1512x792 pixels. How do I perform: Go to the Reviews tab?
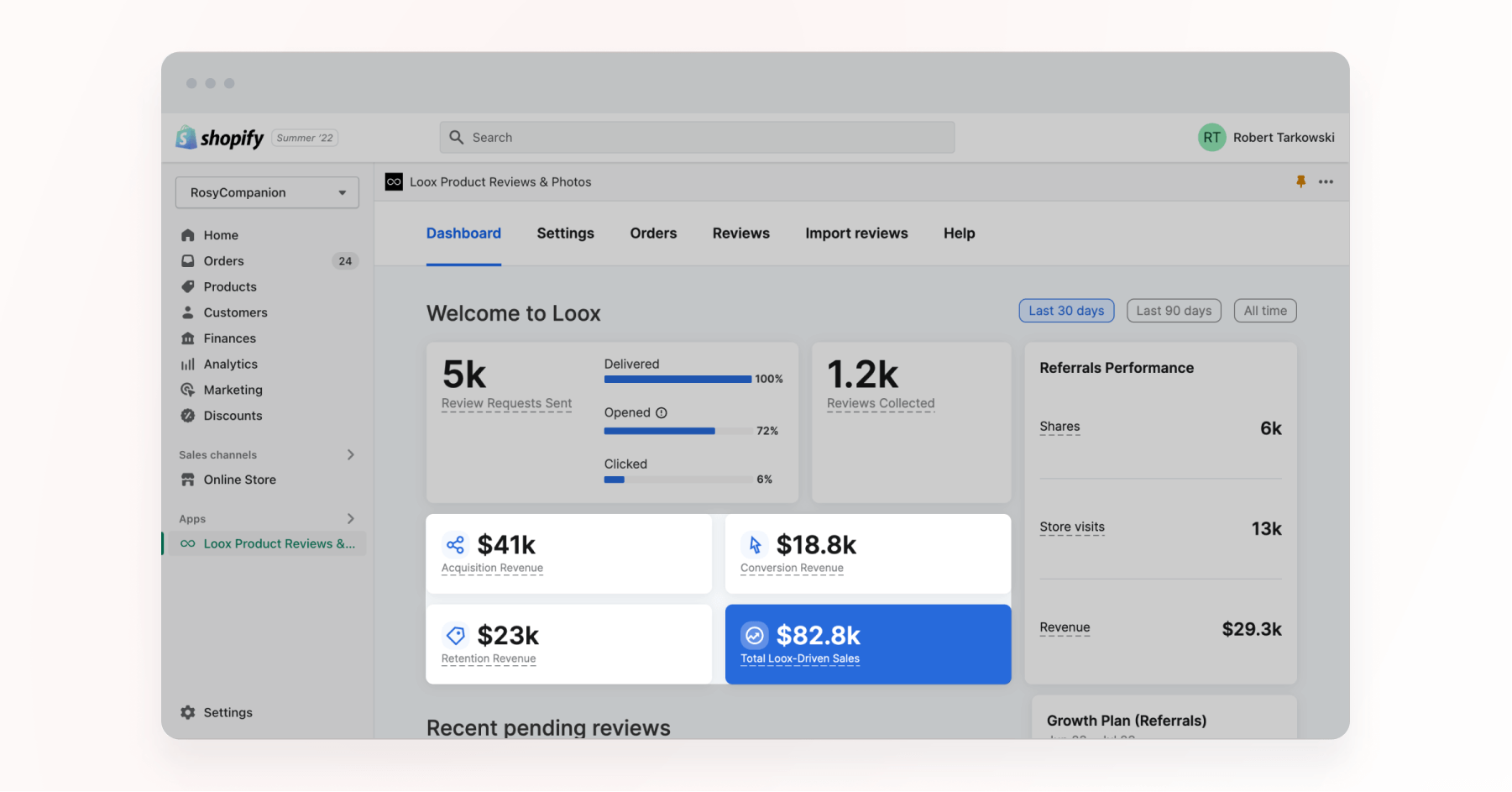tap(741, 233)
